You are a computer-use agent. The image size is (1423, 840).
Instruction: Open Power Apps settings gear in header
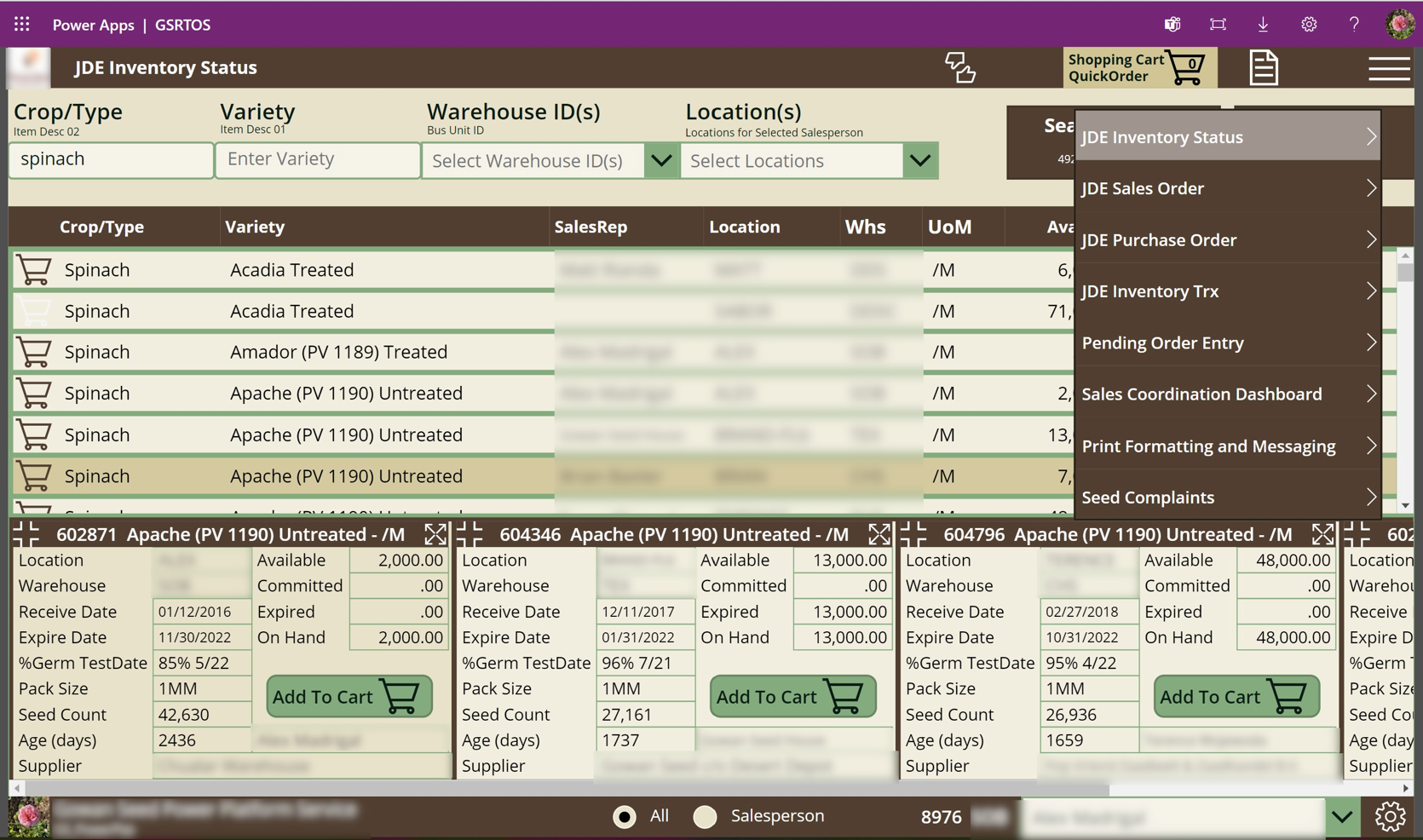[x=1309, y=24]
